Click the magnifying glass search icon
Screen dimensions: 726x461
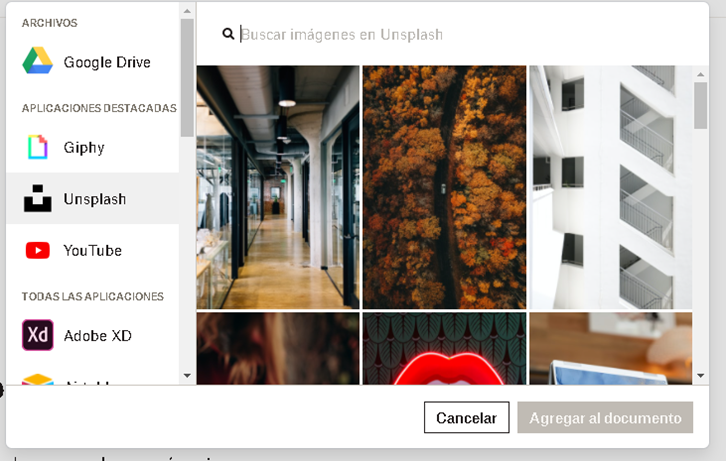pos(228,34)
